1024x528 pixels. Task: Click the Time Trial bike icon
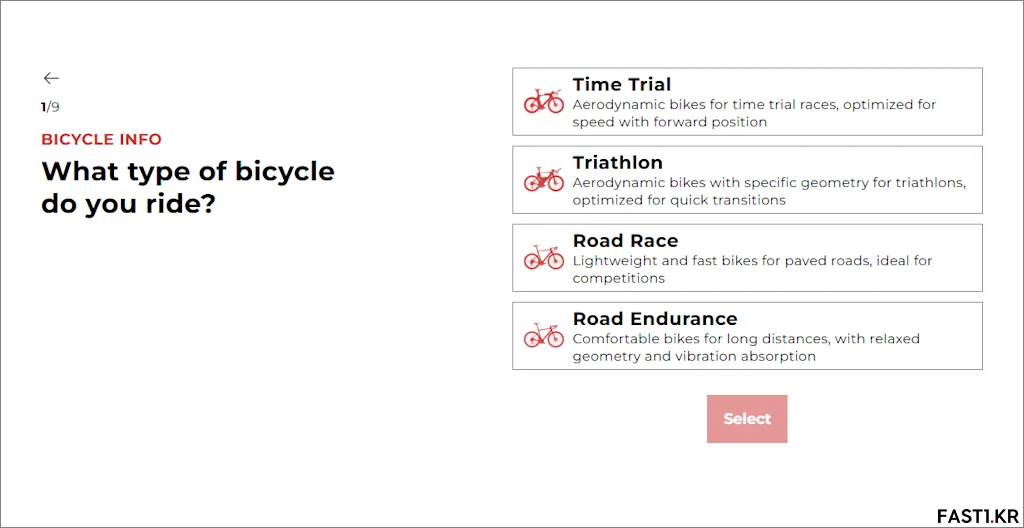click(543, 101)
